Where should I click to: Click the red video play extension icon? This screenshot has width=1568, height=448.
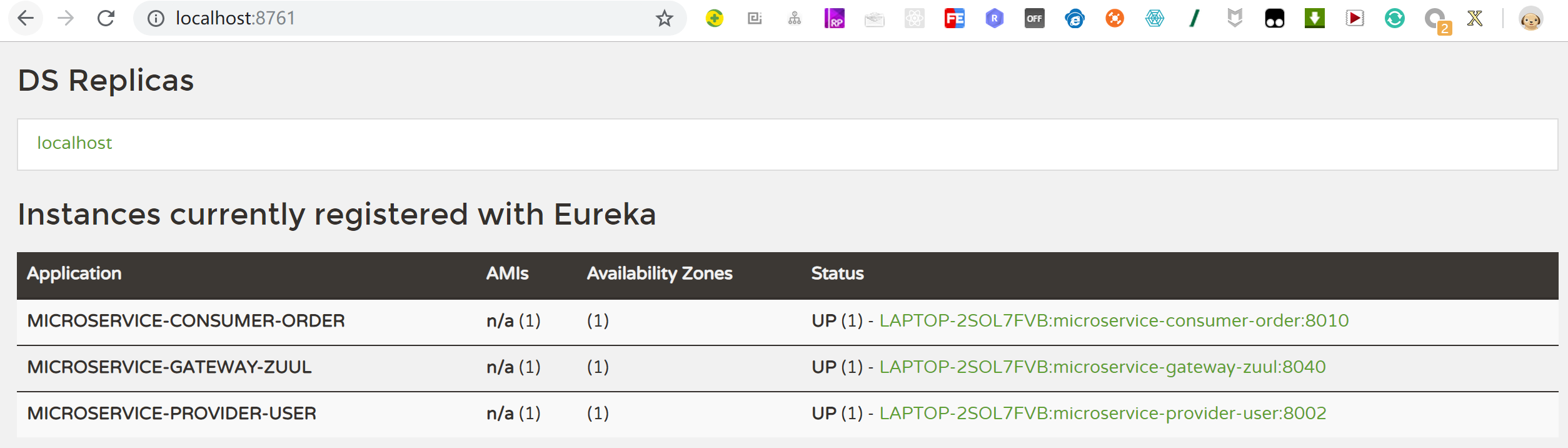pos(1355,18)
